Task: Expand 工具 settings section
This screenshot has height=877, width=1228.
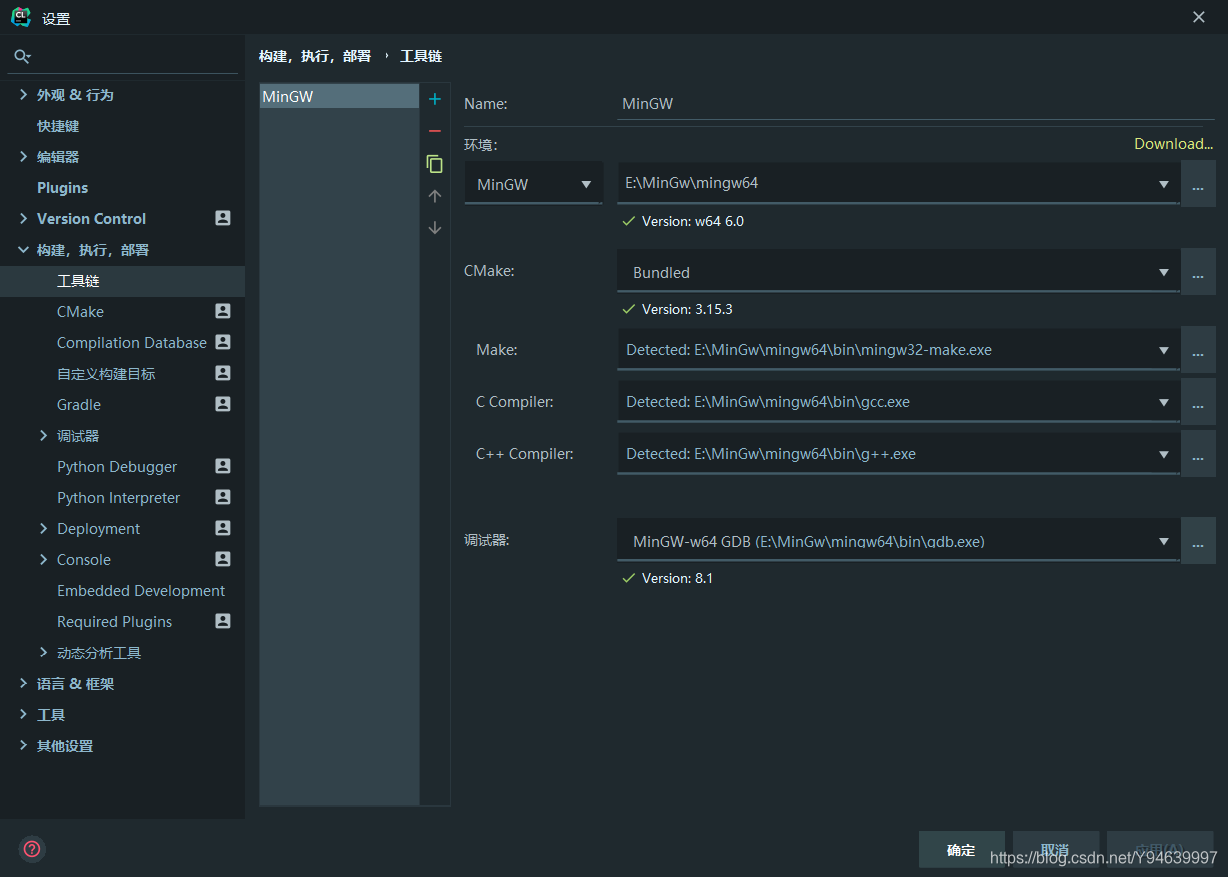Action: (x=23, y=714)
